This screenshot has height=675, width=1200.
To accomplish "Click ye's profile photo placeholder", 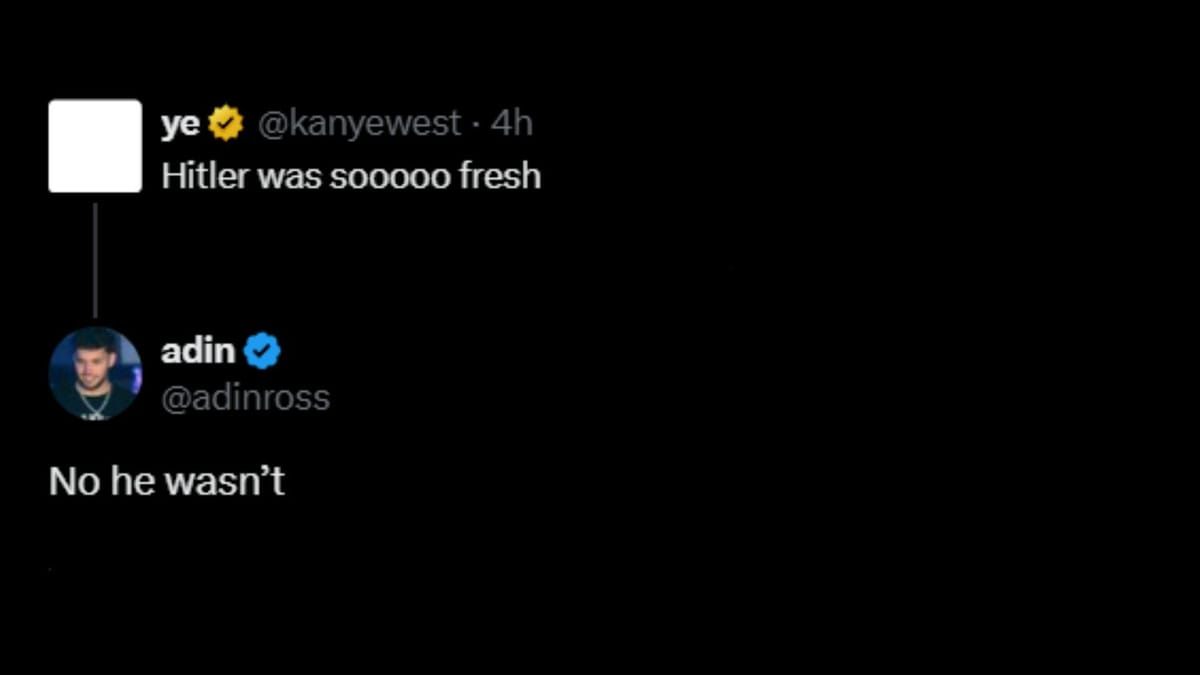I will tap(95, 146).
